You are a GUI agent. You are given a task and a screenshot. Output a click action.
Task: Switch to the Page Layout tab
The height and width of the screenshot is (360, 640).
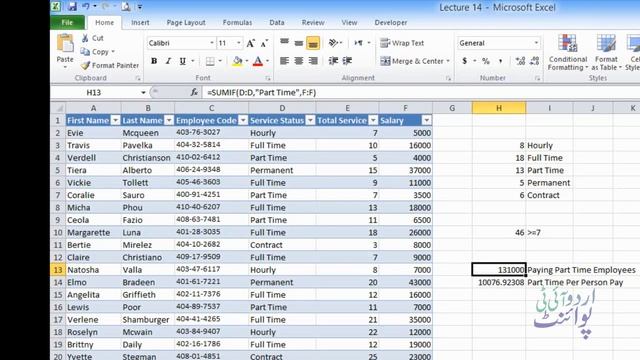click(x=186, y=22)
